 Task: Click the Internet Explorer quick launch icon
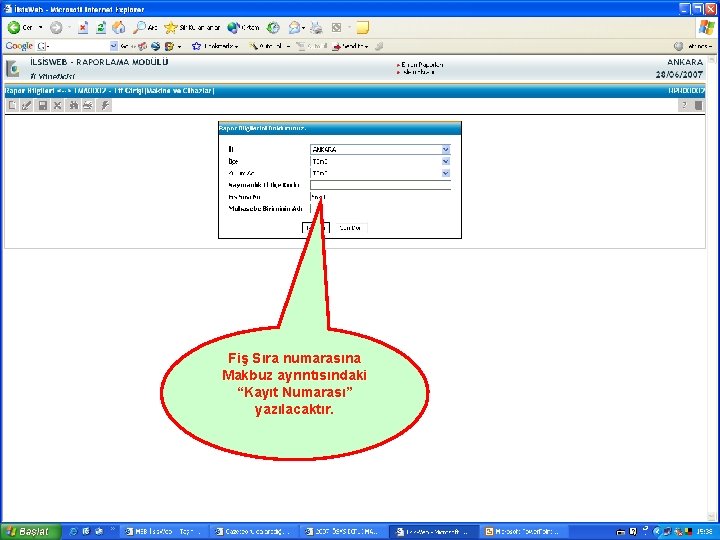(x=73, y=532)
